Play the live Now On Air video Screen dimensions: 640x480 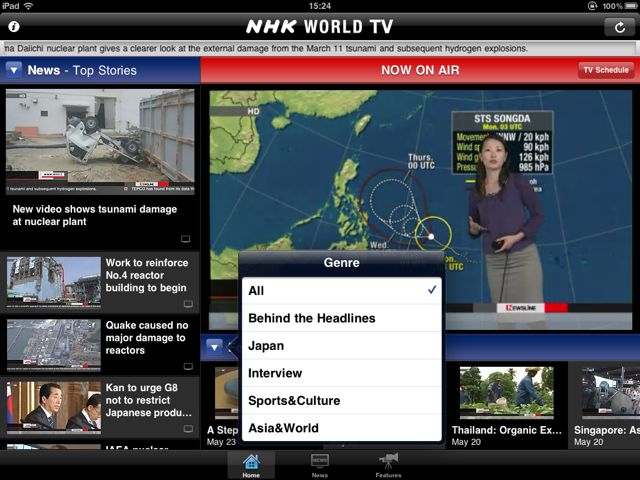420,209
